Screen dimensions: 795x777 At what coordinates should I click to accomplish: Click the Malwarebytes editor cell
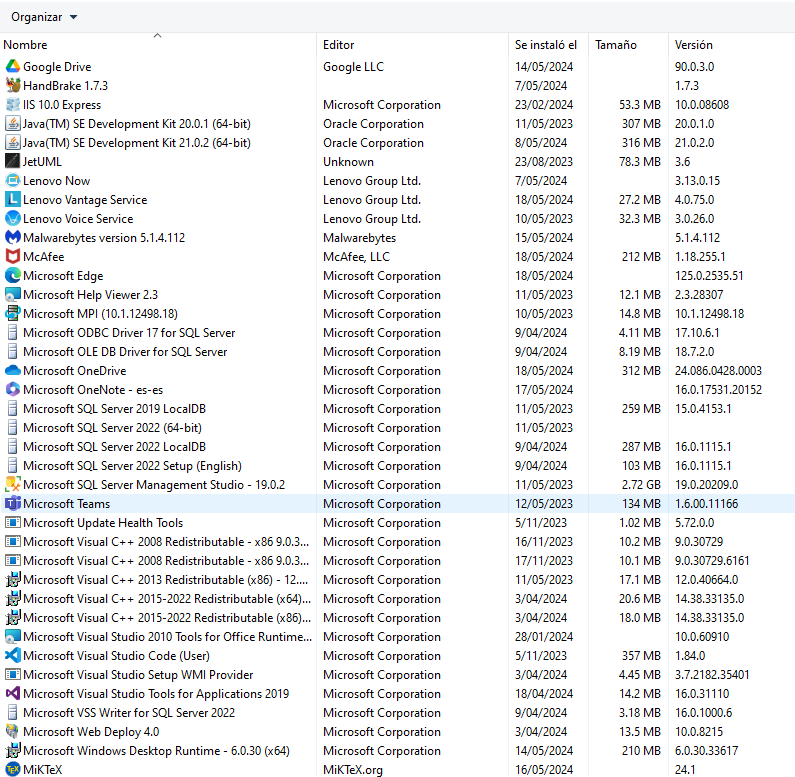point(359,238)
